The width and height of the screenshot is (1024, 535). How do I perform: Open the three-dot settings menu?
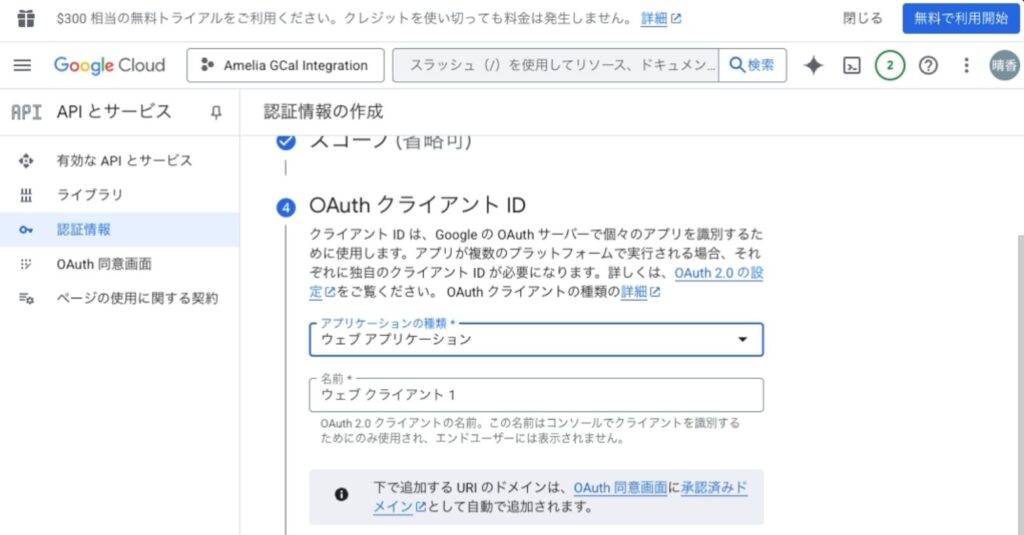966,66
